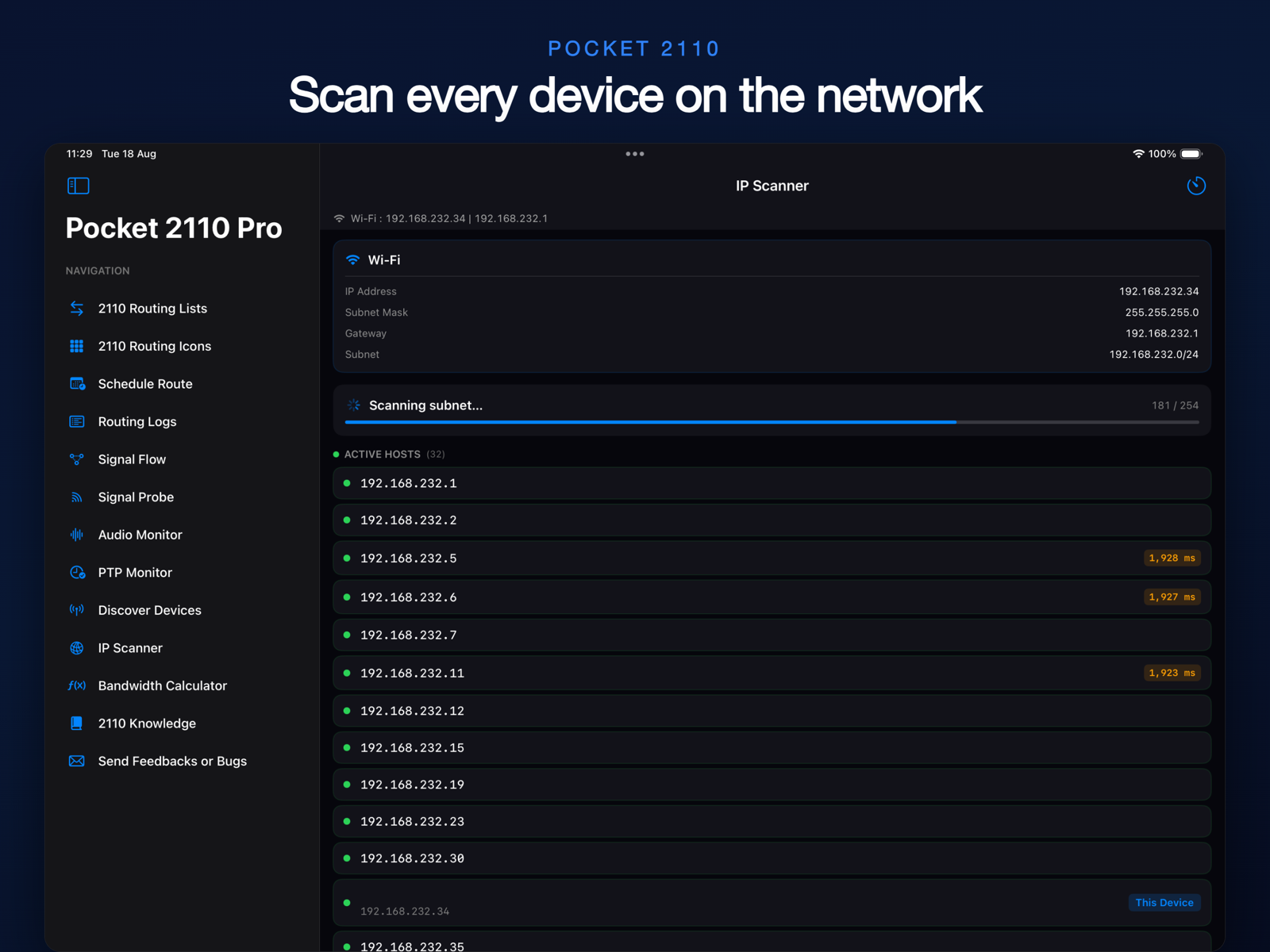Tap the battery indicator in status bar
Screen dimensions: 1270x952
click(x=1191, y=154)
